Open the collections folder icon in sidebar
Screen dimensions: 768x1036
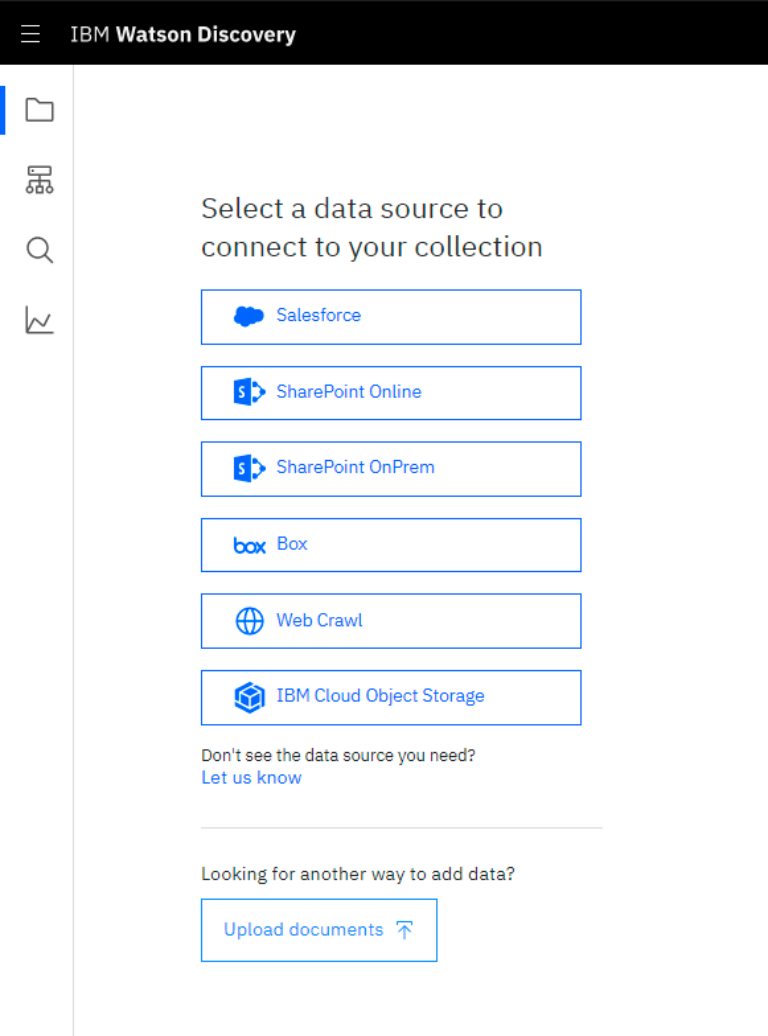point(40,110)
